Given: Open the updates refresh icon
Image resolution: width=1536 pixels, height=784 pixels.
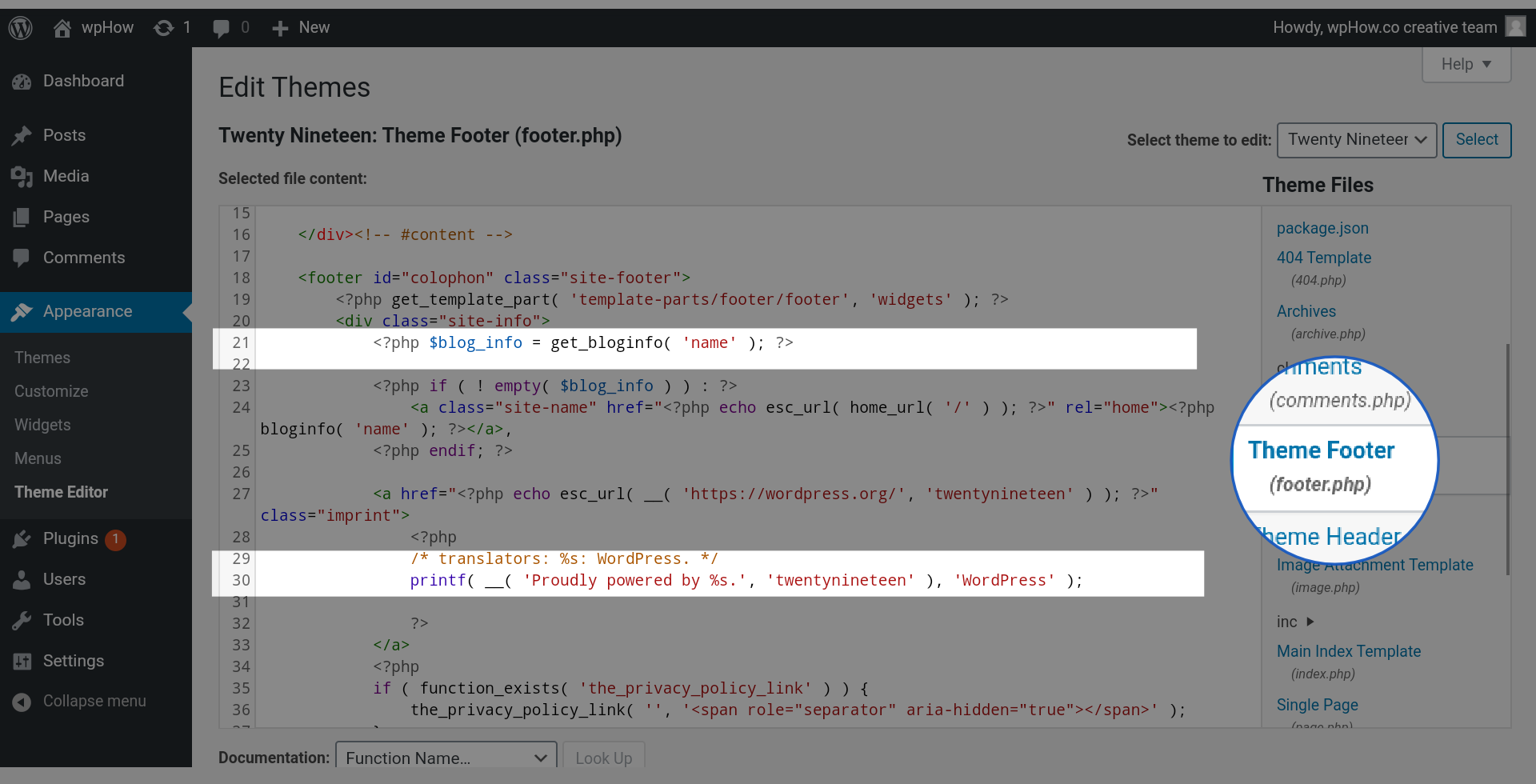Looking at the screenshot, I should (164, 28).
